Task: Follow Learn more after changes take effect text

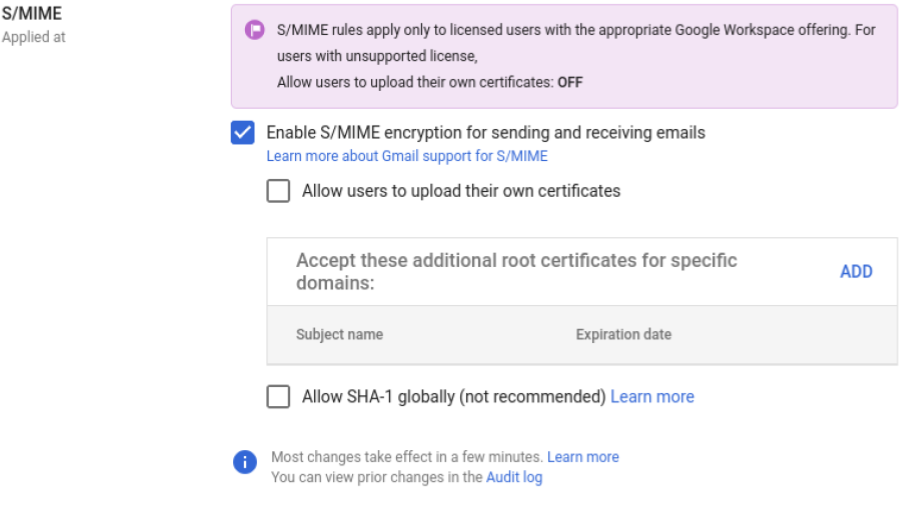Action: click(x=583, y=457)
